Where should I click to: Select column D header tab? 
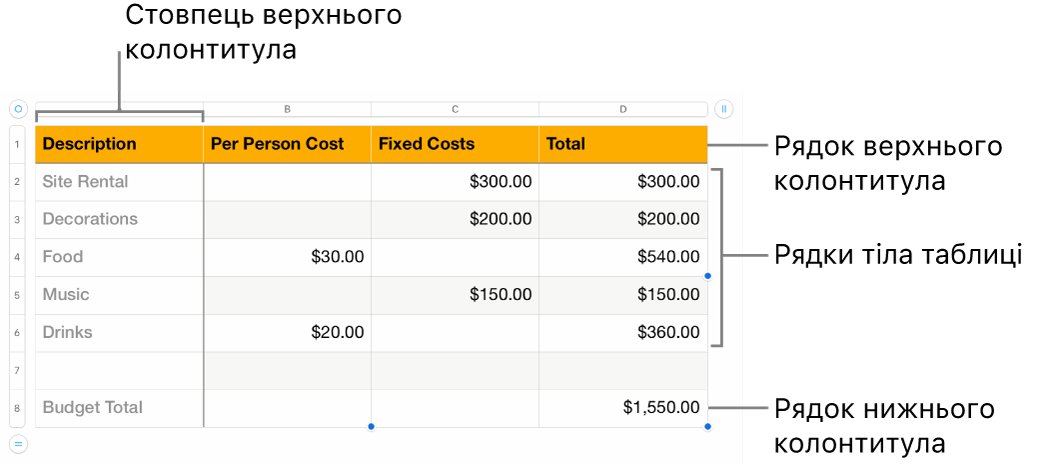(623, 108)
